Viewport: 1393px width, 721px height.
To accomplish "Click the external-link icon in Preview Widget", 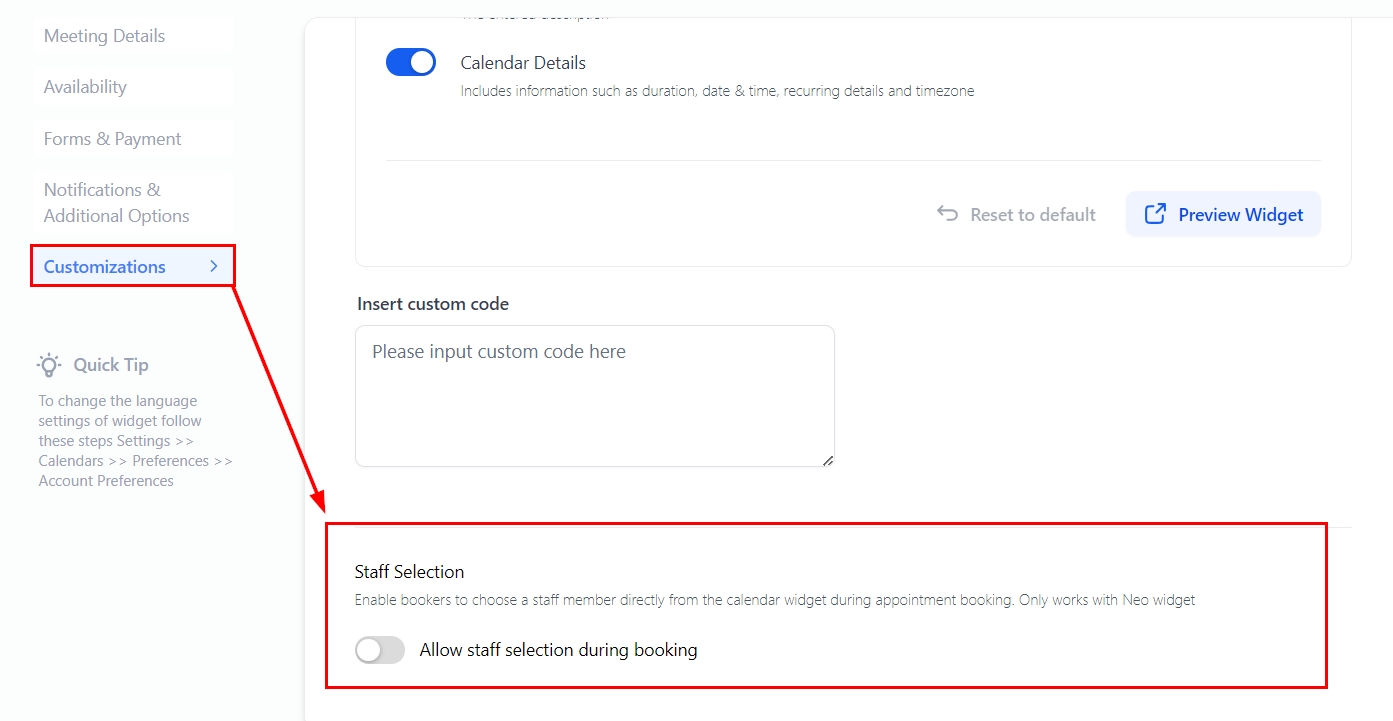I will pyautogui.click(x=1155, y=214).
